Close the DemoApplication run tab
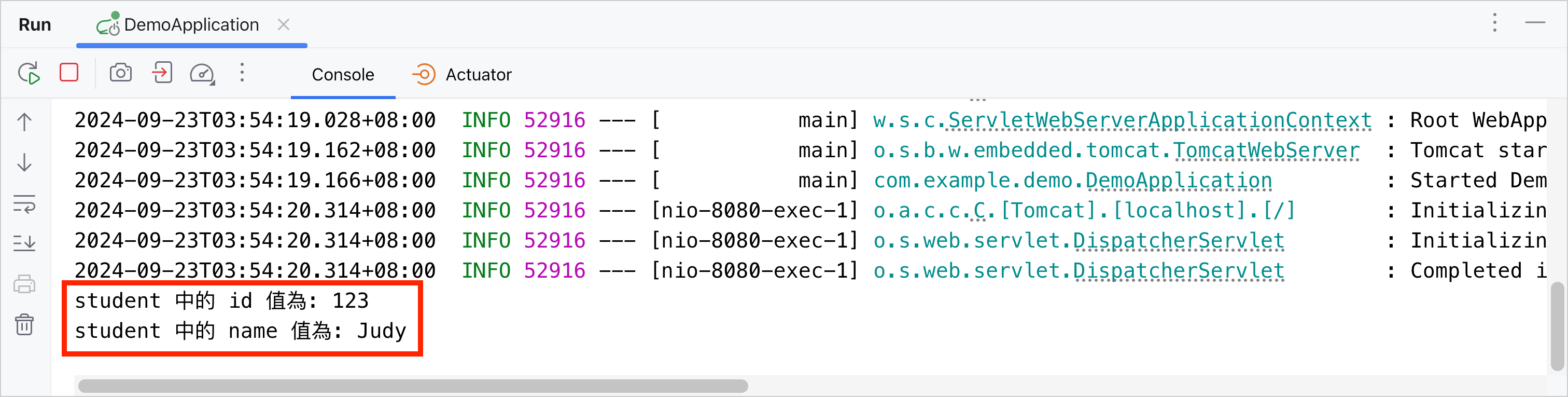This screenshot has width=1568, height=397. [x=284, y=25]
